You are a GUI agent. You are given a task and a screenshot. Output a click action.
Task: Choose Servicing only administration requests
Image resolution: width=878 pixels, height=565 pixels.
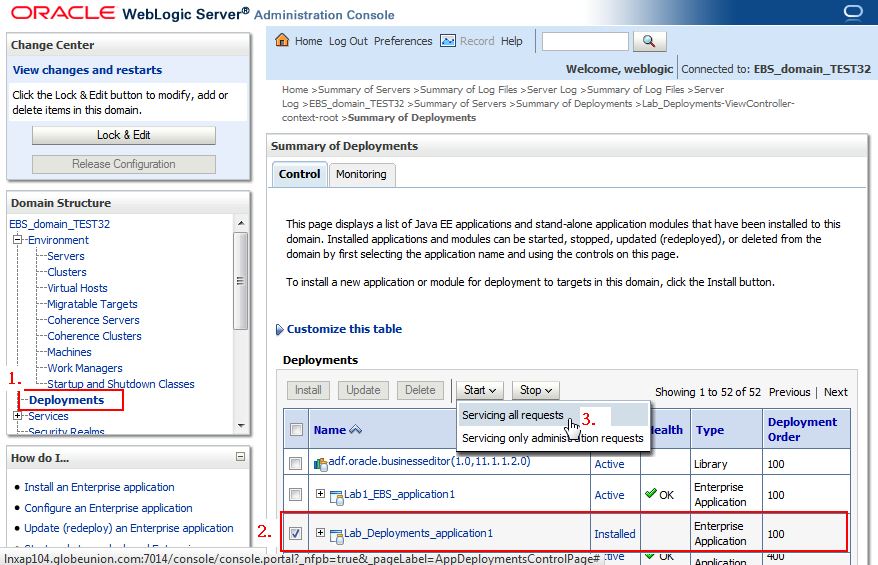tap(553, 438)
